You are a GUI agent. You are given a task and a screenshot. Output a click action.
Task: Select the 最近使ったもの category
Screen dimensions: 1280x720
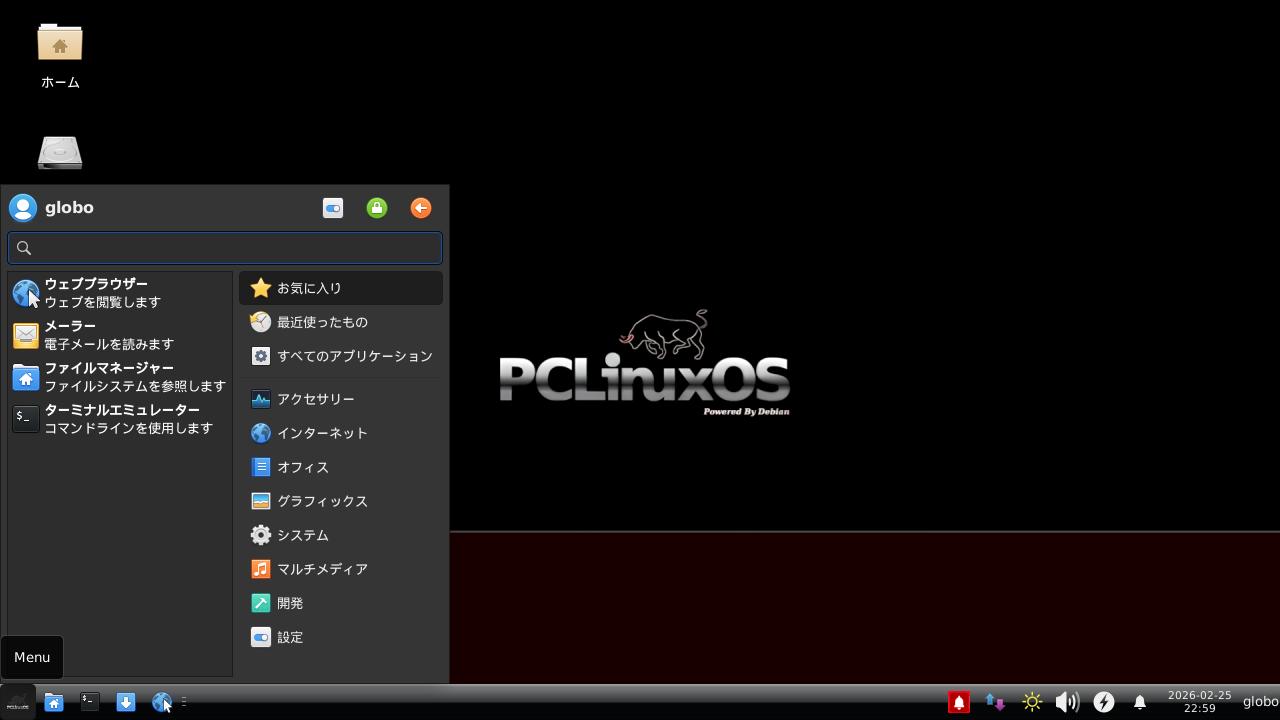[x=322, y=322]
